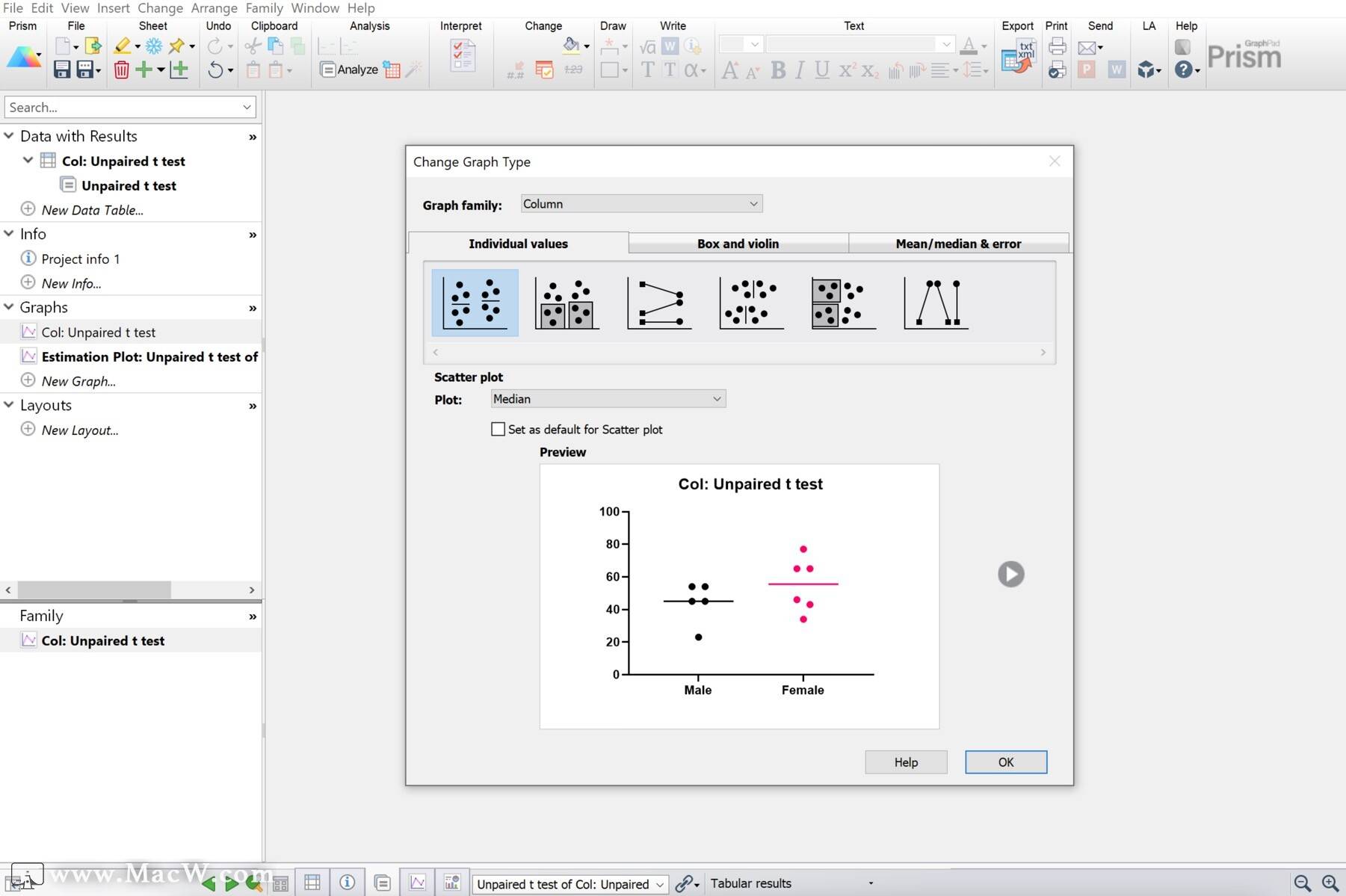Click the LA cube icon

pos(1145,69)
